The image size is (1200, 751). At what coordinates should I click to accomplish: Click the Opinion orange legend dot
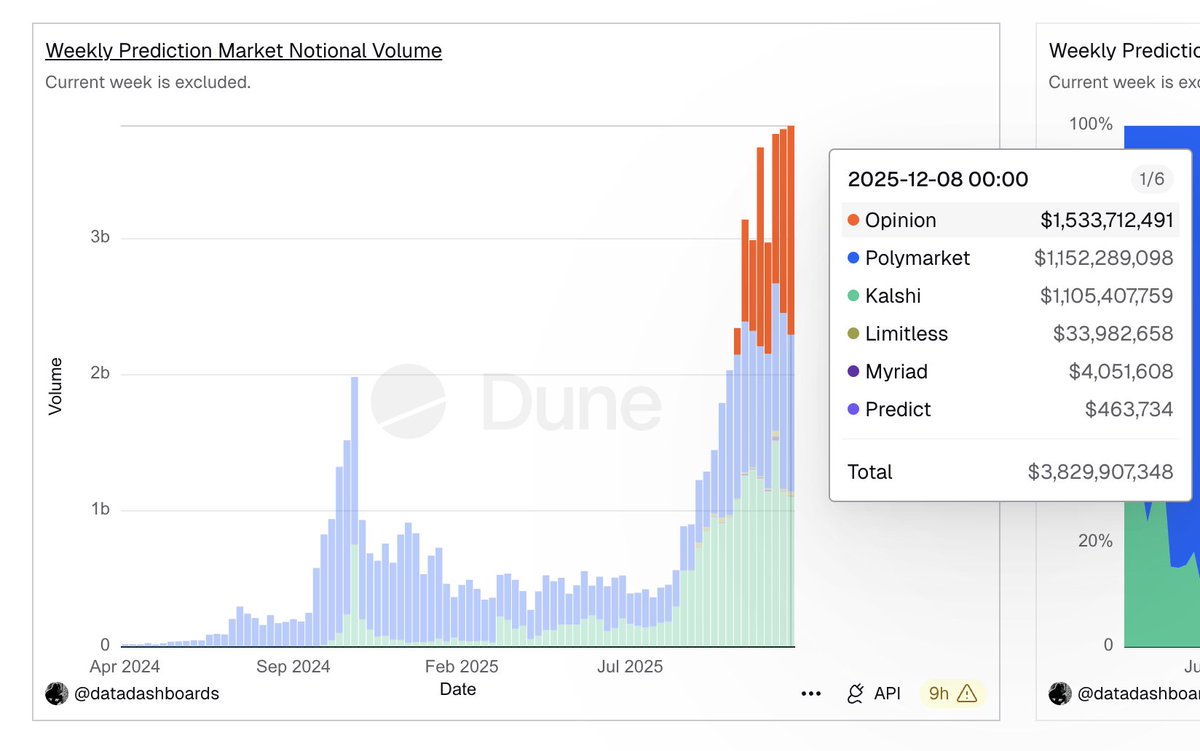(x=853, y=221)
